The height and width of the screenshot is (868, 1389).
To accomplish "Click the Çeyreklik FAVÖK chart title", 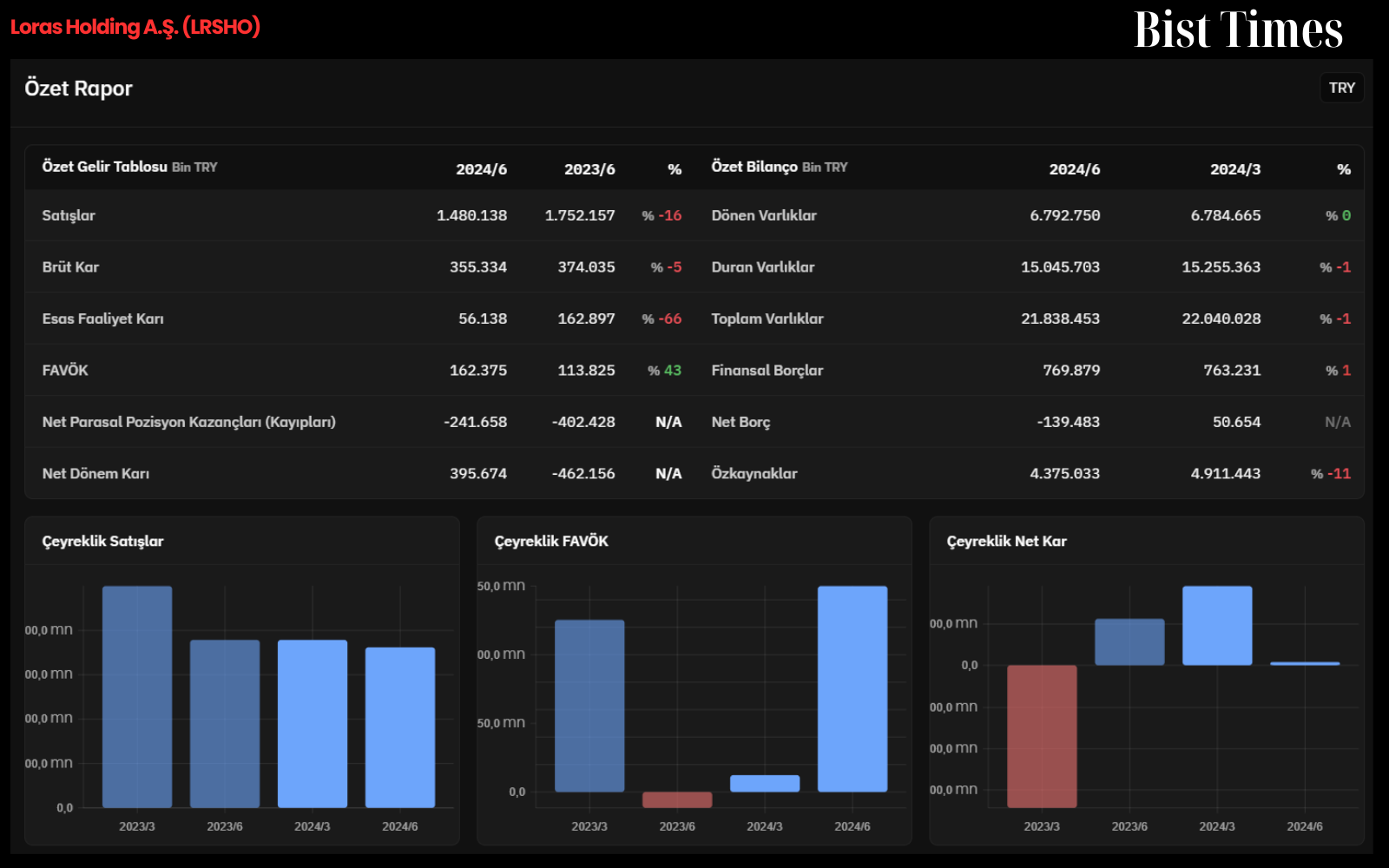I will [x=551, y=541].
